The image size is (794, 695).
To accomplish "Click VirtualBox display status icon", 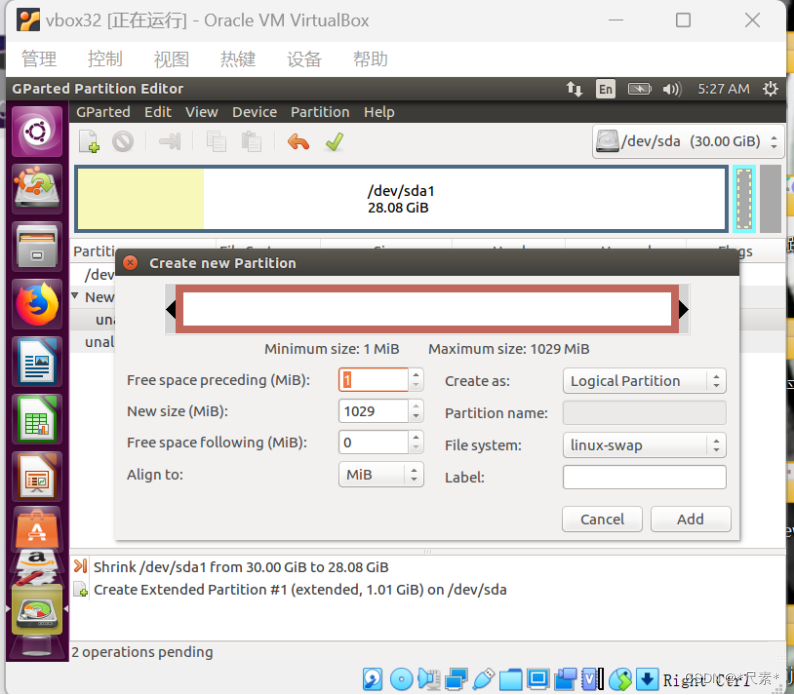I will click(x=538, y=679).
